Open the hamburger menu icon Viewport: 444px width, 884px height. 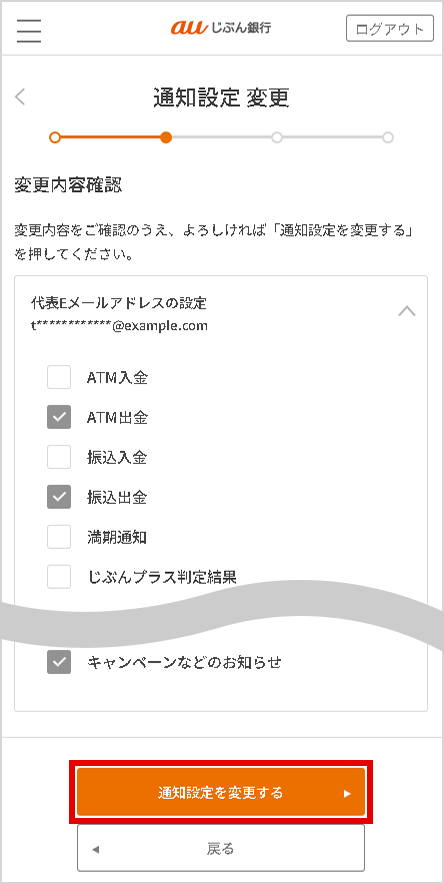(x=29, y=30)
